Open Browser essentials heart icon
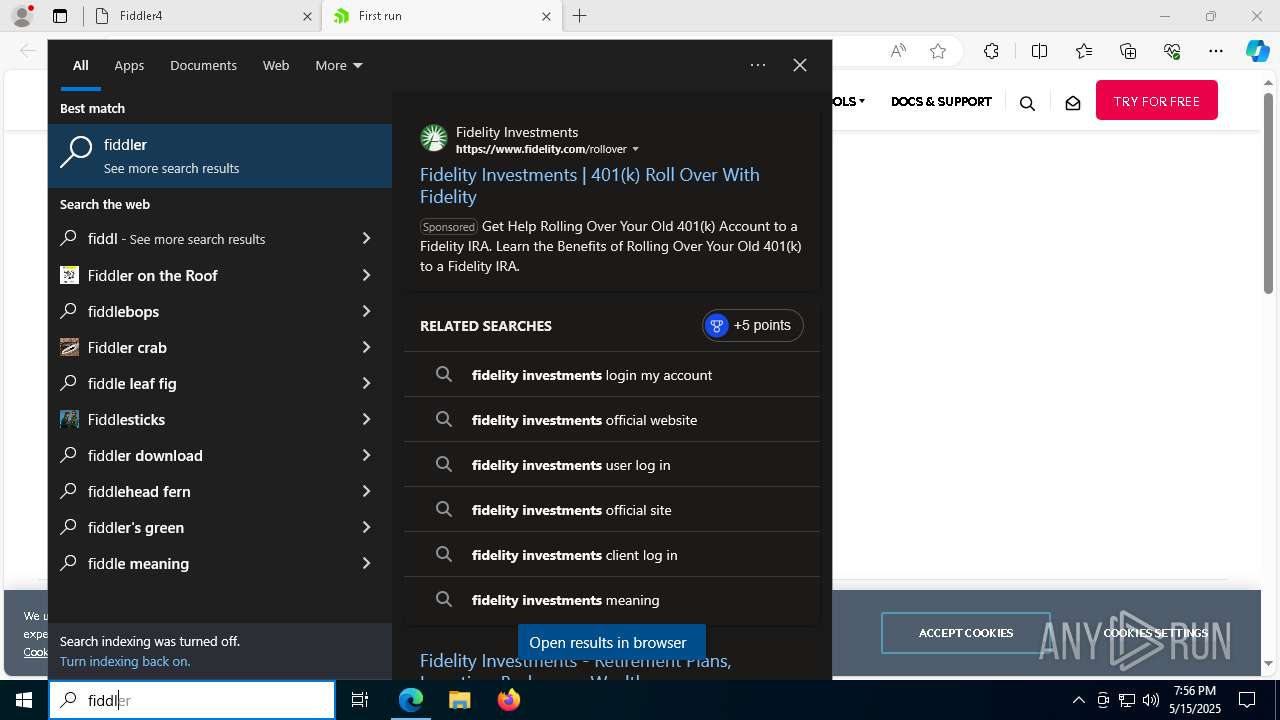 coord(1172,51)
